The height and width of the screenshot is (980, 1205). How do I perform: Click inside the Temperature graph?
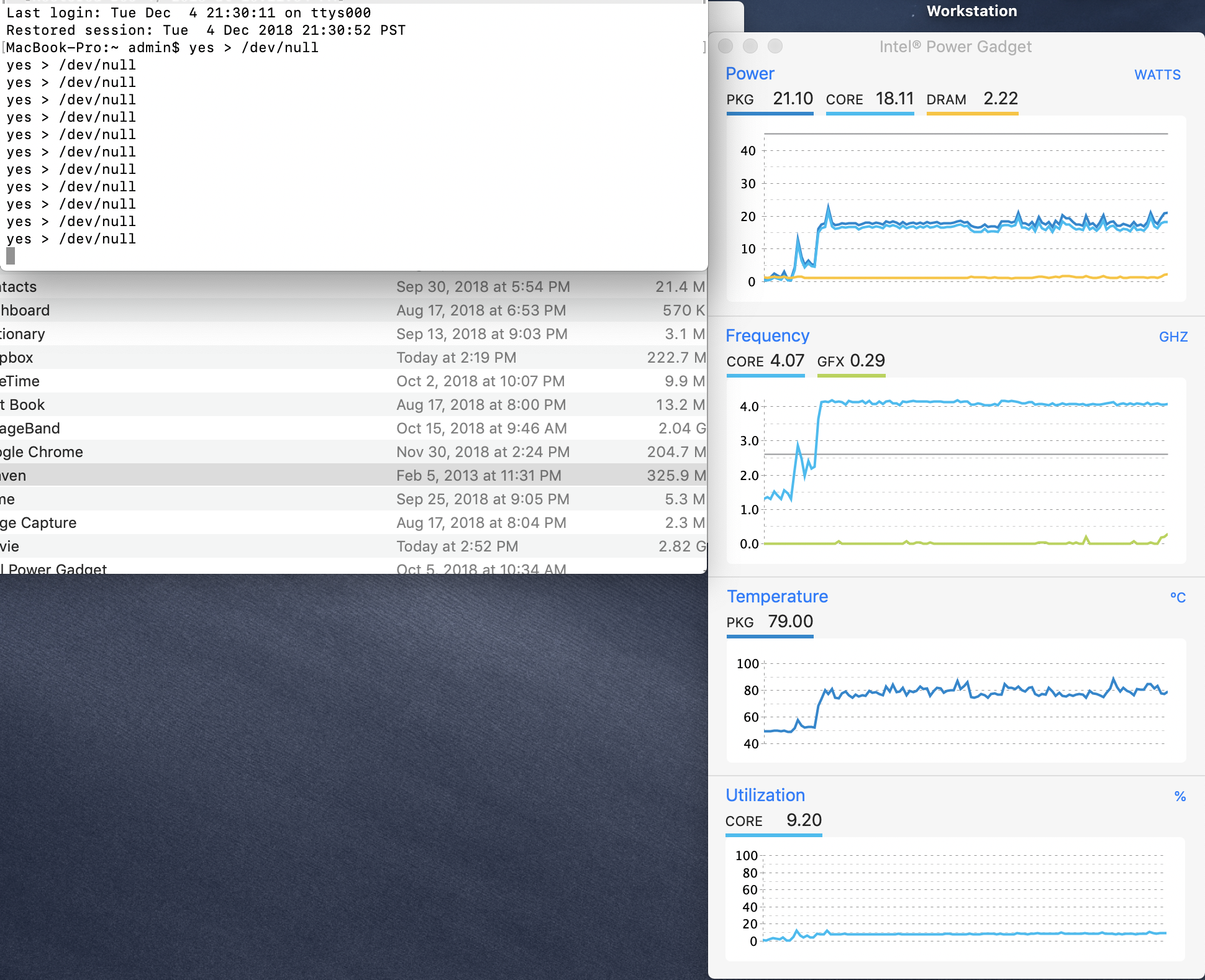click(x=956, y=701)
